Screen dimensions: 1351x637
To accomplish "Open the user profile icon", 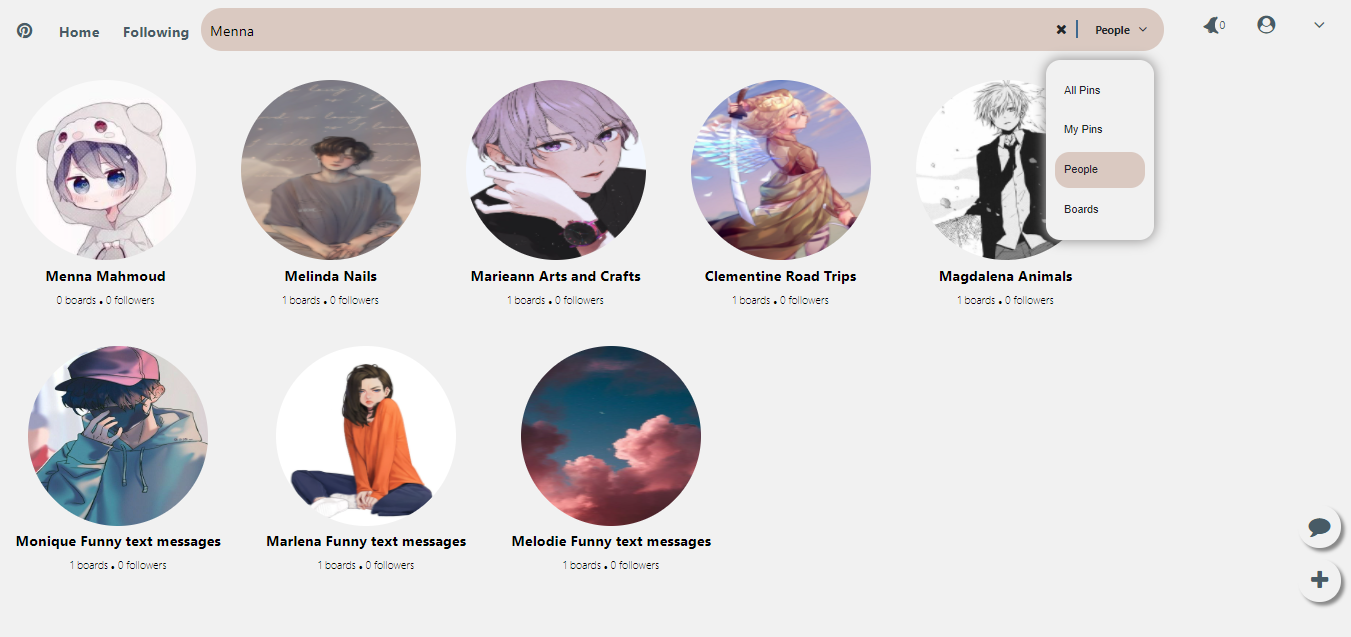I will pos(1266,25).
